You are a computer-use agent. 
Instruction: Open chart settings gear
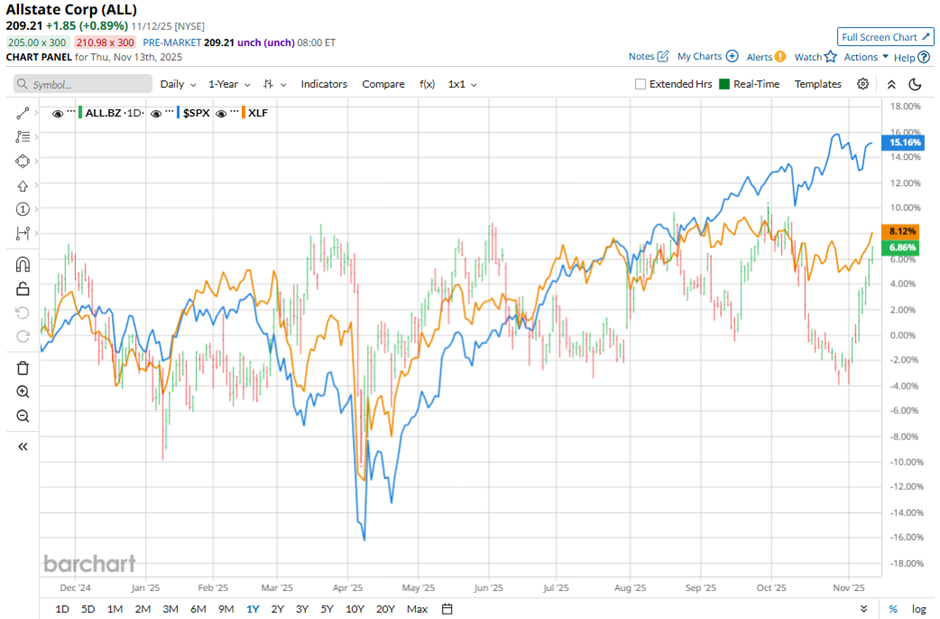click(863, 84)
